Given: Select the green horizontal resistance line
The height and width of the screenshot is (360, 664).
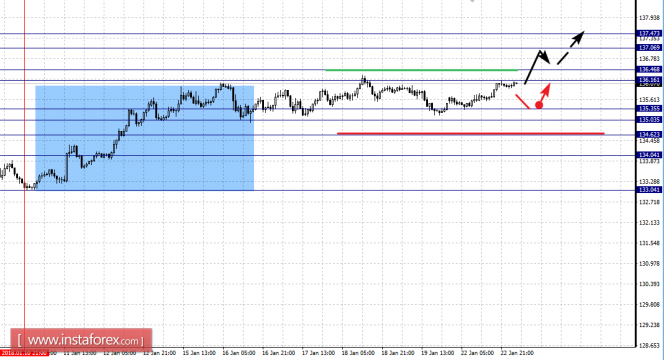Looking at the screenshot, I should 421,70.
